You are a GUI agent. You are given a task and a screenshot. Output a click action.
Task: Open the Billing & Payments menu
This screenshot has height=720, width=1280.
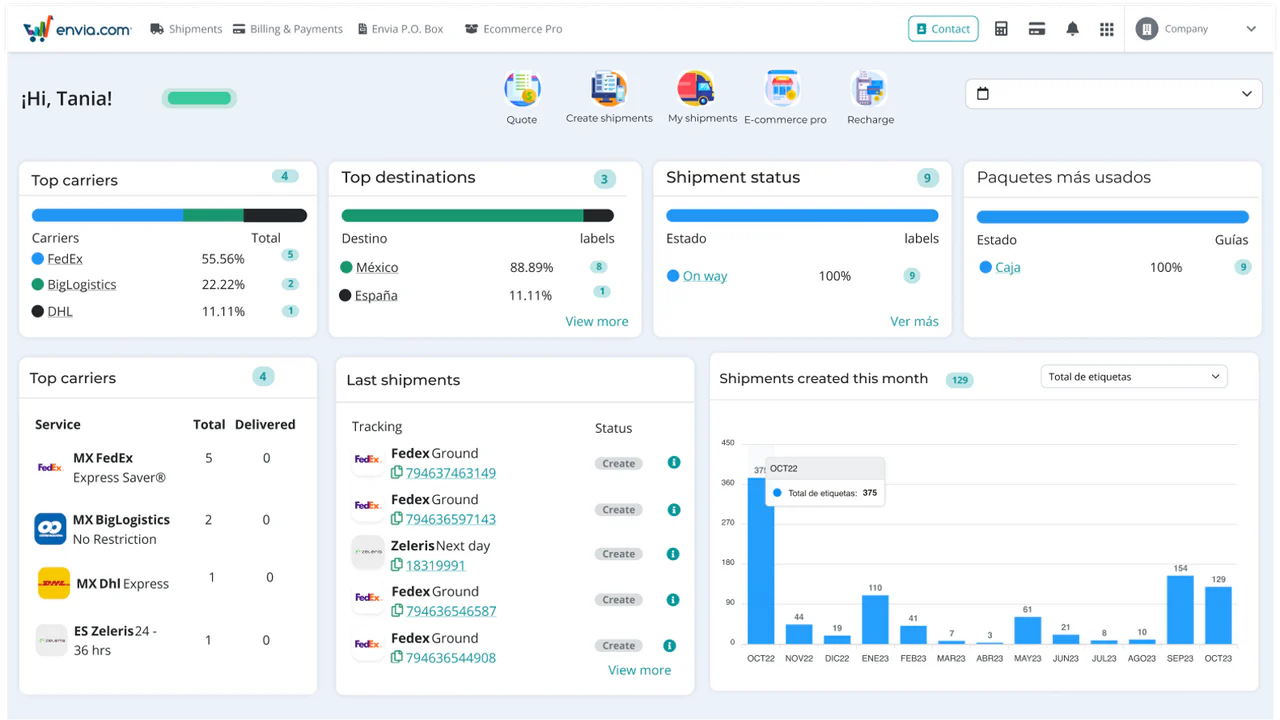tap(288, 29)
